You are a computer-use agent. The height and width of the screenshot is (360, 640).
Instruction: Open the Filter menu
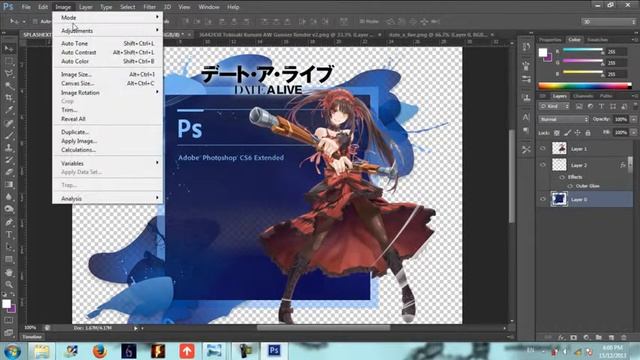(x=149, y=7)
